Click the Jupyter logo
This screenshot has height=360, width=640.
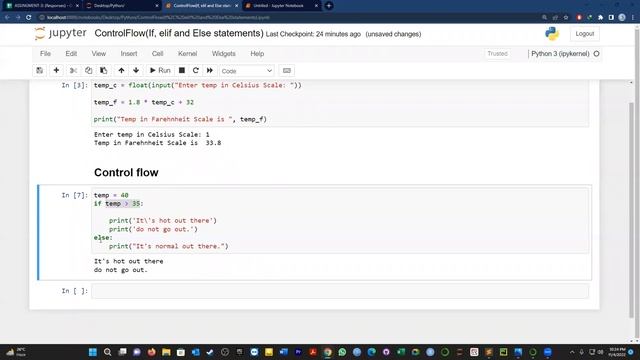(x=60, y=33)
